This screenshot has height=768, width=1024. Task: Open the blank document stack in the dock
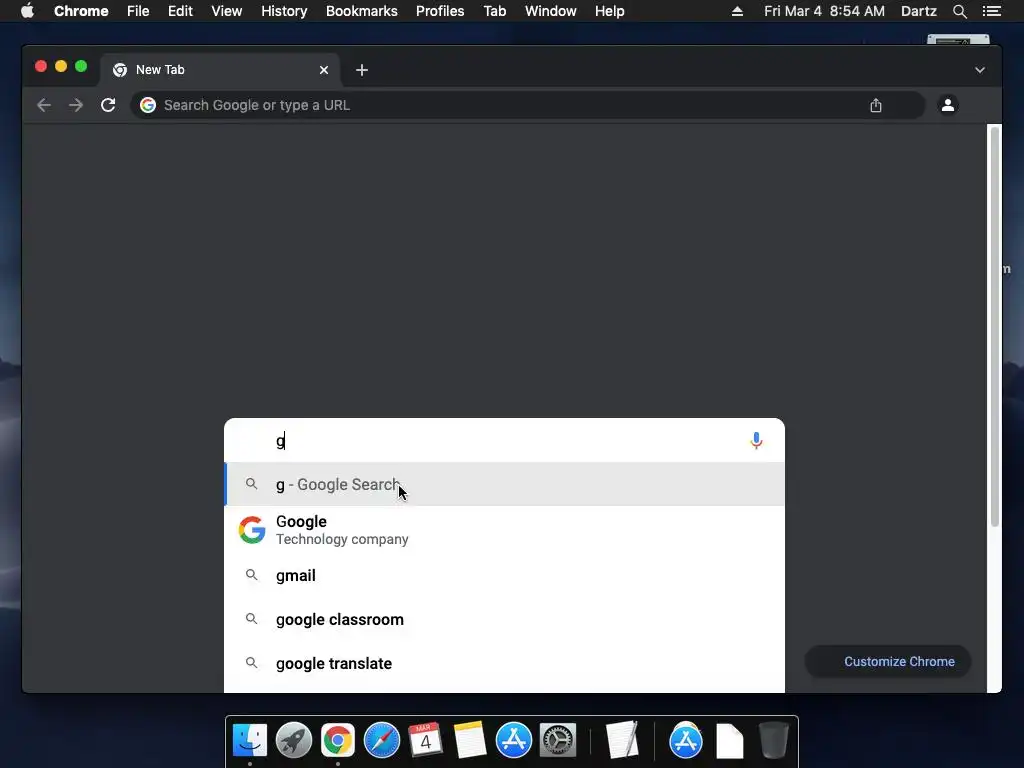[x=729, y=741]
